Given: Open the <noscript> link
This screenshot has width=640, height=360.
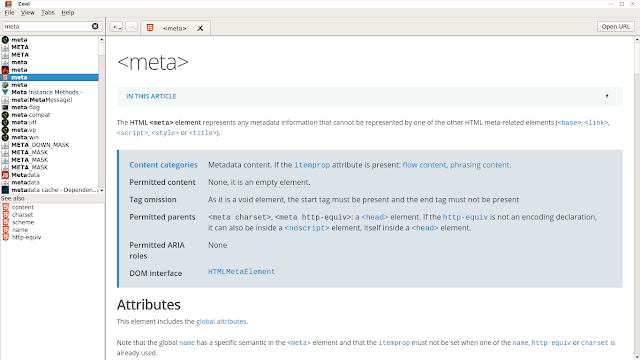Looking at the screenshot, I should pos(307,228).
